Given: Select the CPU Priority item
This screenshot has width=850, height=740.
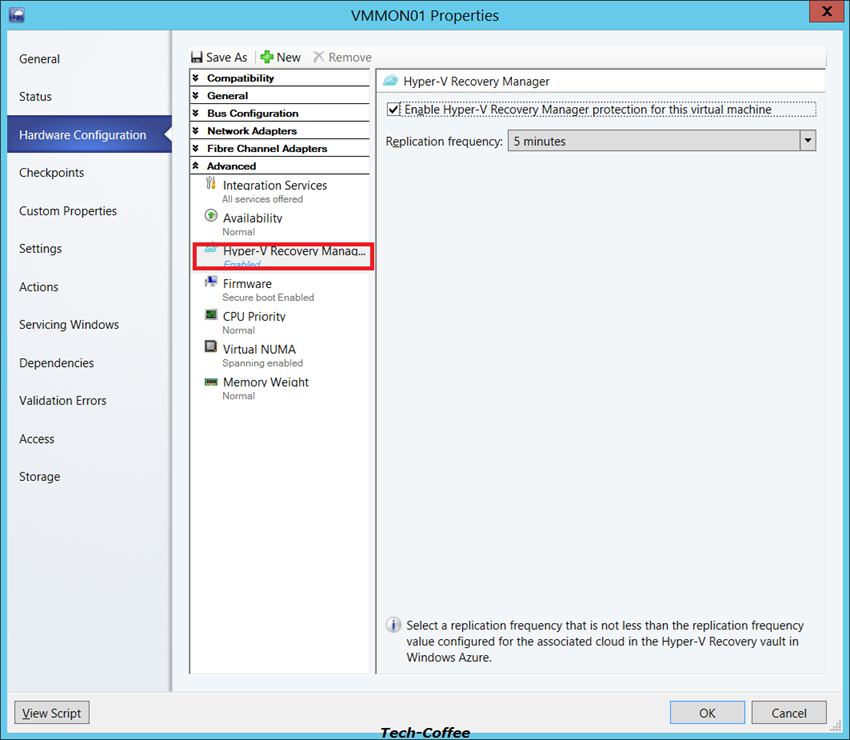Looking at the screenshot, I should [281, 323].
